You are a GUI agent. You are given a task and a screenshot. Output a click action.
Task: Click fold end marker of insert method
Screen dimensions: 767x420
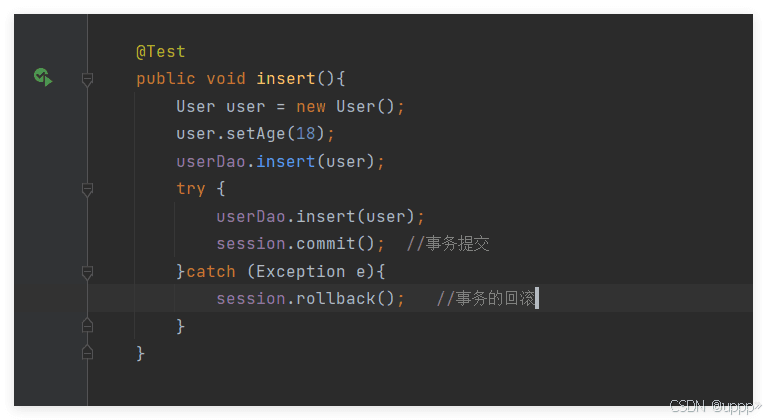pyautogui.click(x=88, y=353)
